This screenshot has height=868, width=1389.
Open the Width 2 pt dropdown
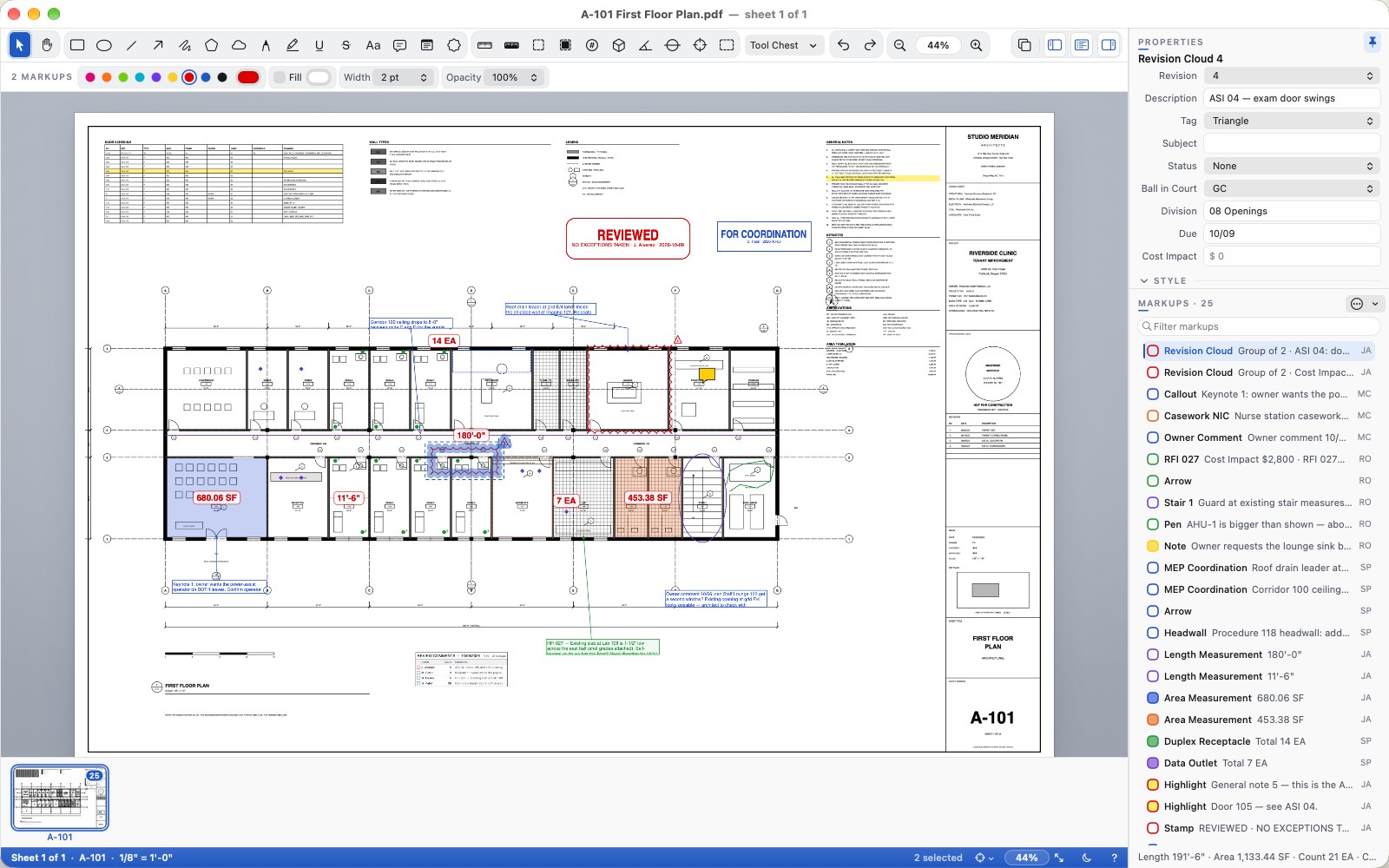pos(405,77)
